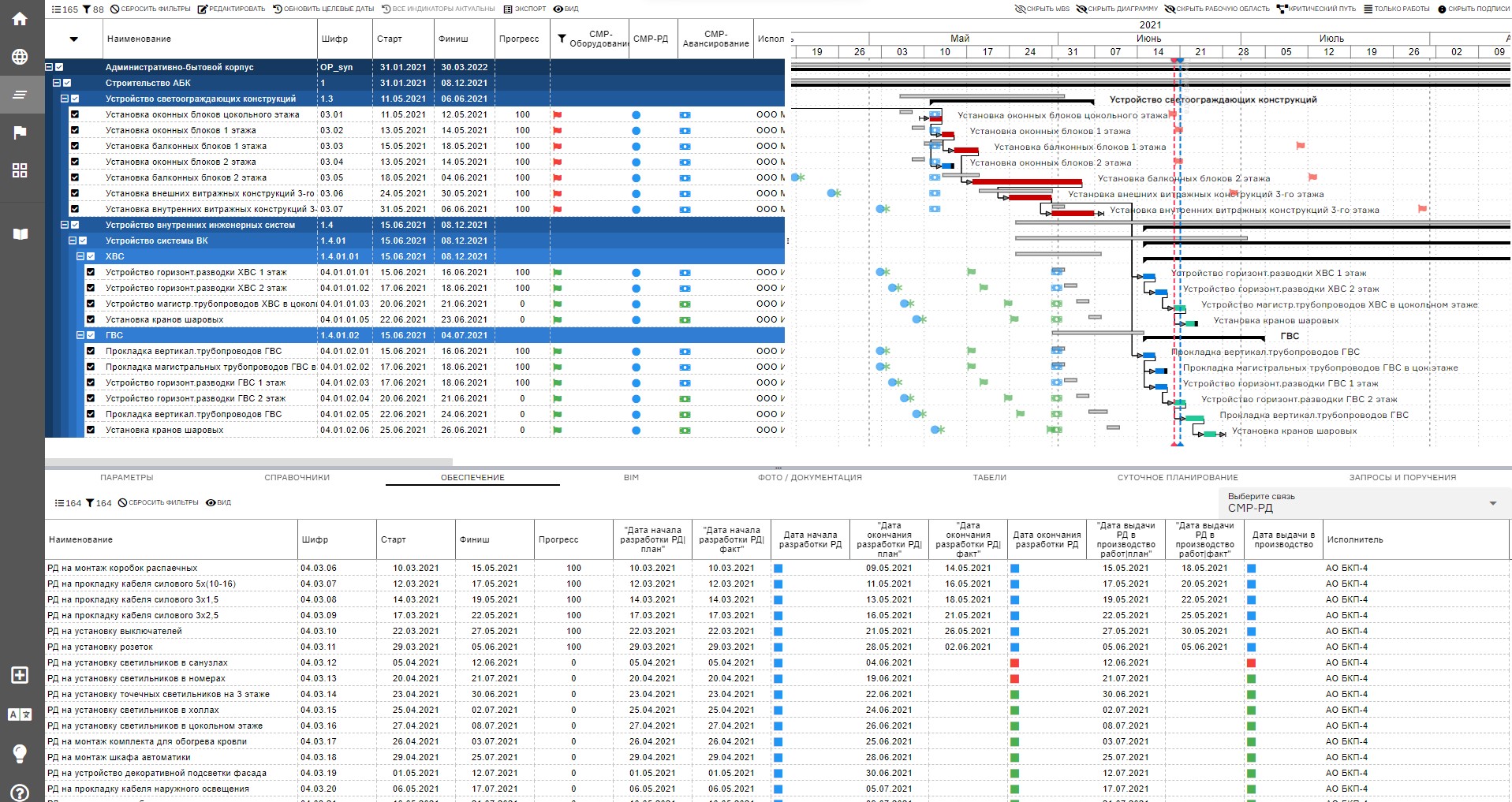Viewport: 1512px width, 802px height.
Task: Uncheck the checkbox for Строительство АБК row
Action: coord(67,83)
